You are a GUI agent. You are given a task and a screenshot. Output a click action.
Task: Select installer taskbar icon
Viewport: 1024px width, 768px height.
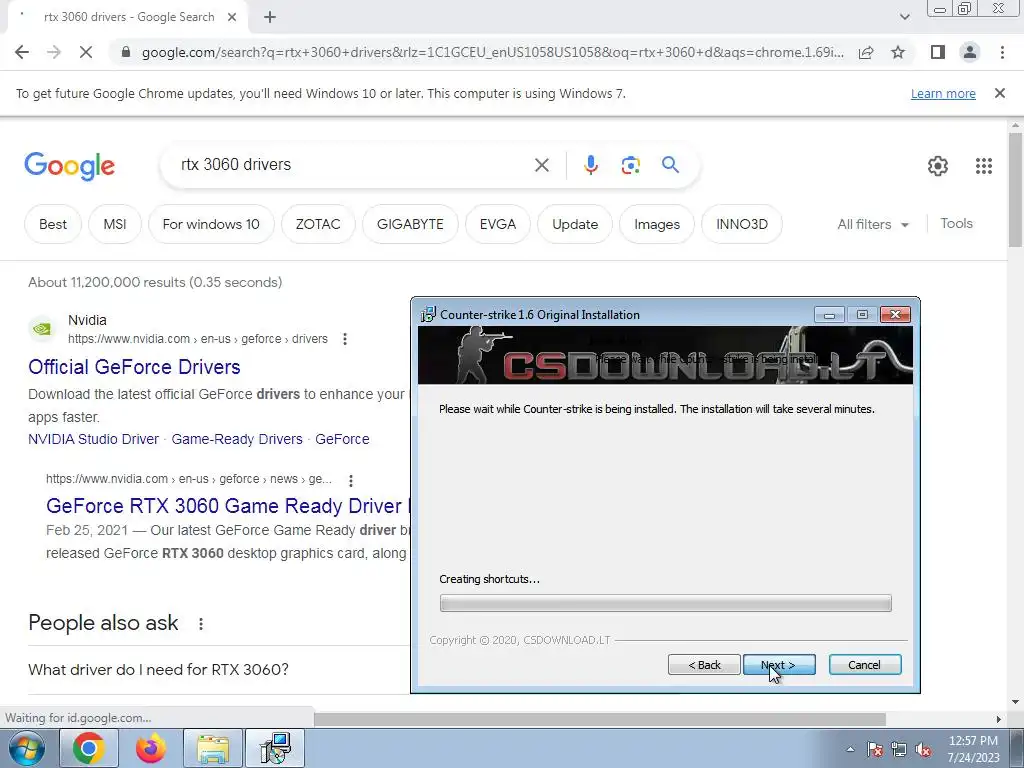coord(275,748)
